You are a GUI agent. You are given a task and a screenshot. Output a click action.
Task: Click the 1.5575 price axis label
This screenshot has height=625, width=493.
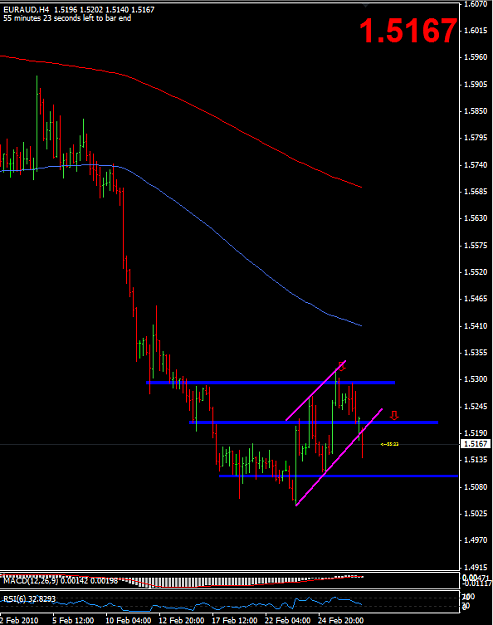tap(475, 246)
